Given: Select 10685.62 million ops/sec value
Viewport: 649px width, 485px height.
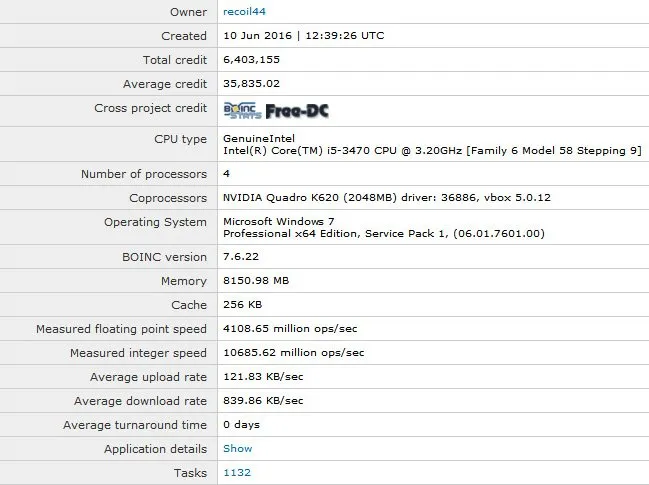Looking at the screenshot, I should coord(294,353).
